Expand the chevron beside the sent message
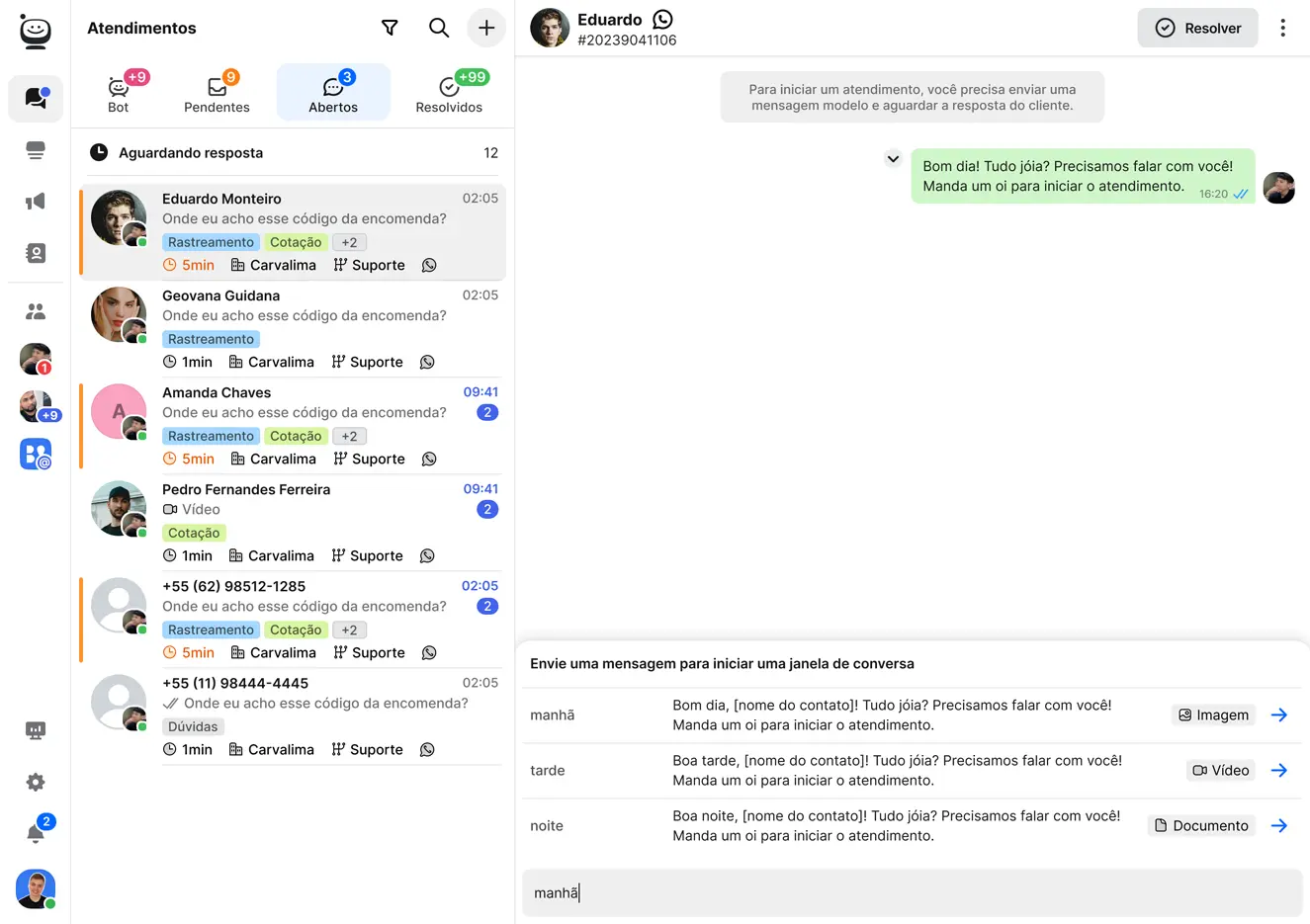 (x=893, y=159)
